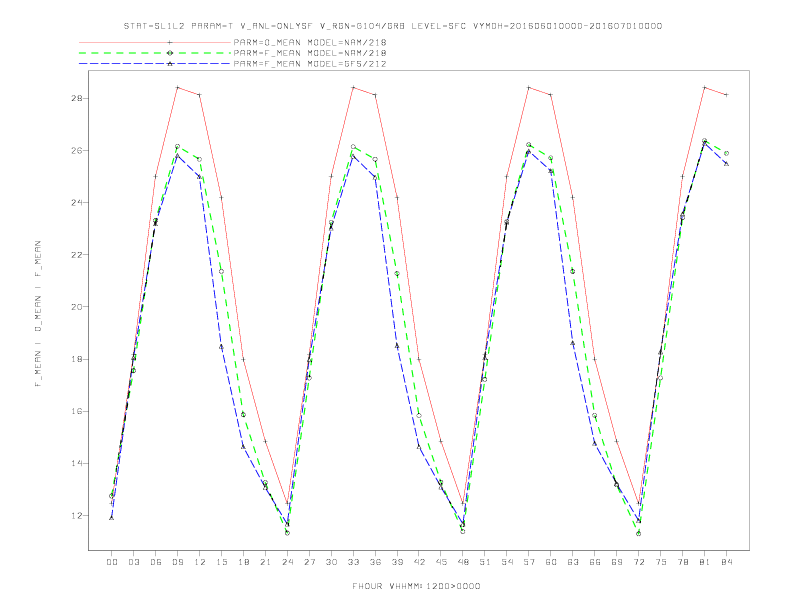This screenshot has width=792, height=612.
Task: Click the y-axis title F_MEAN | O_MEAN | F_MEAN
Action: click(x=37, y=314)
